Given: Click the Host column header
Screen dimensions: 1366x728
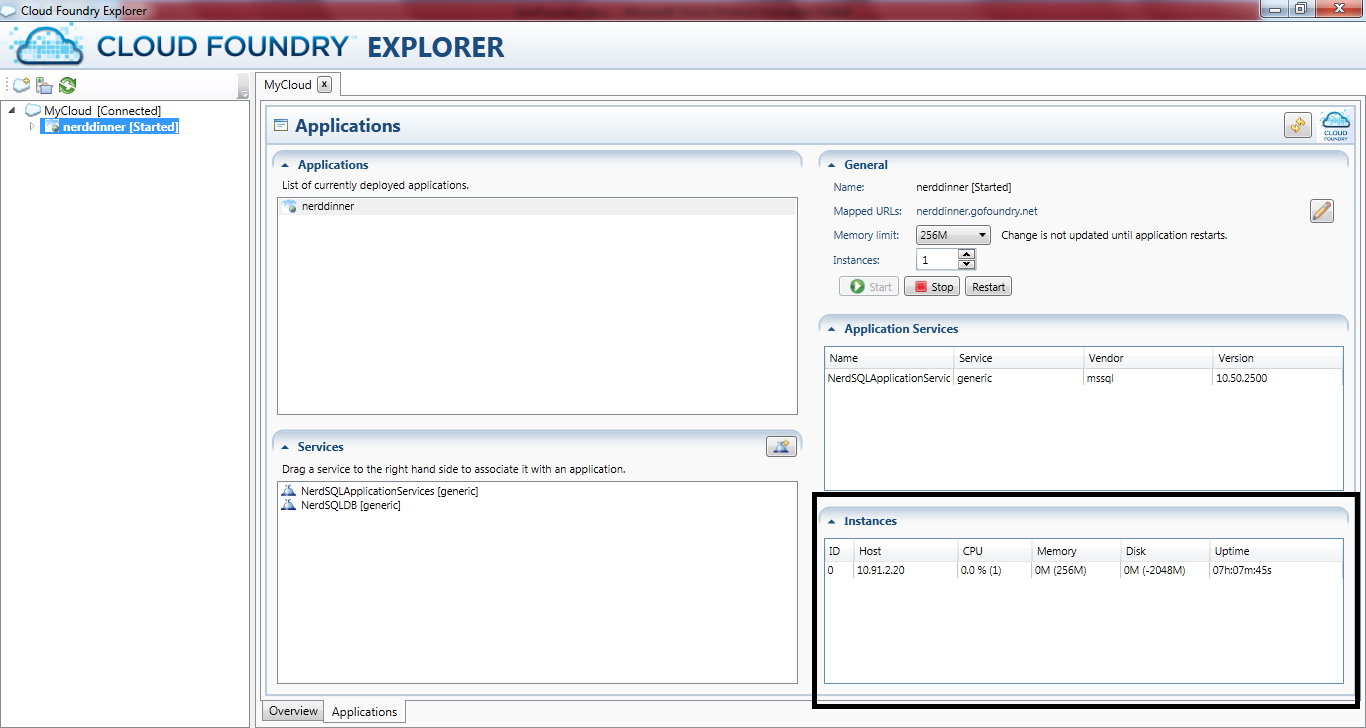Looking at the screenshot, I should [x=907, y=551].
